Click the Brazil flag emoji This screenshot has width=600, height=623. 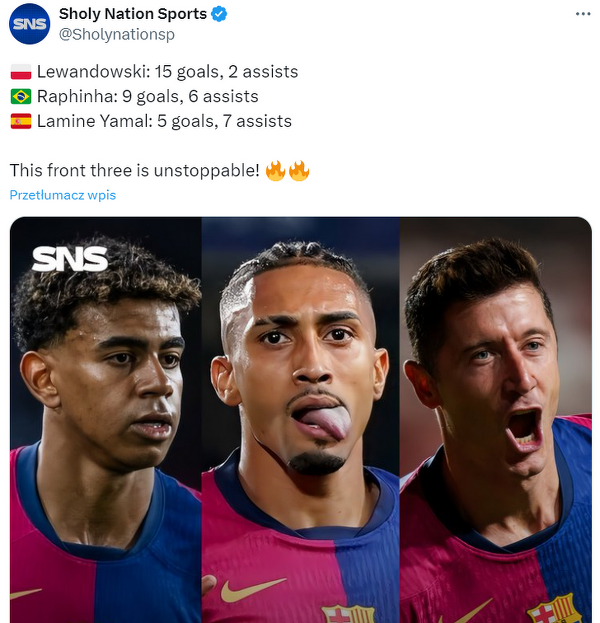(x=21, y=97)
